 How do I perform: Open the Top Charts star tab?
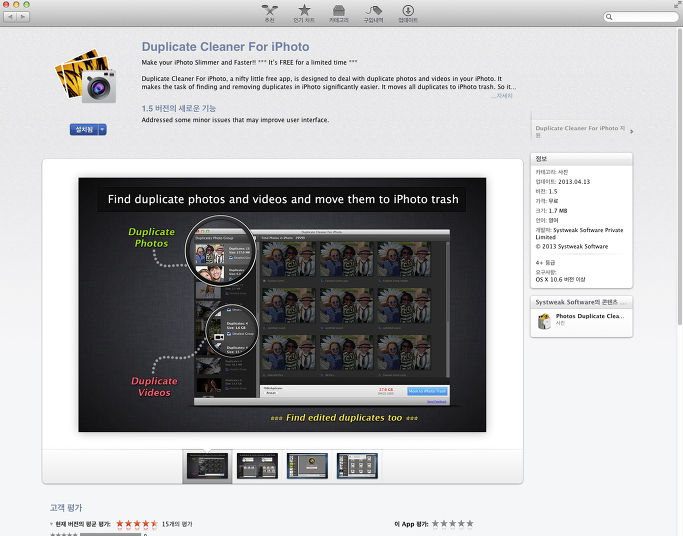click(x=304, y=13)
